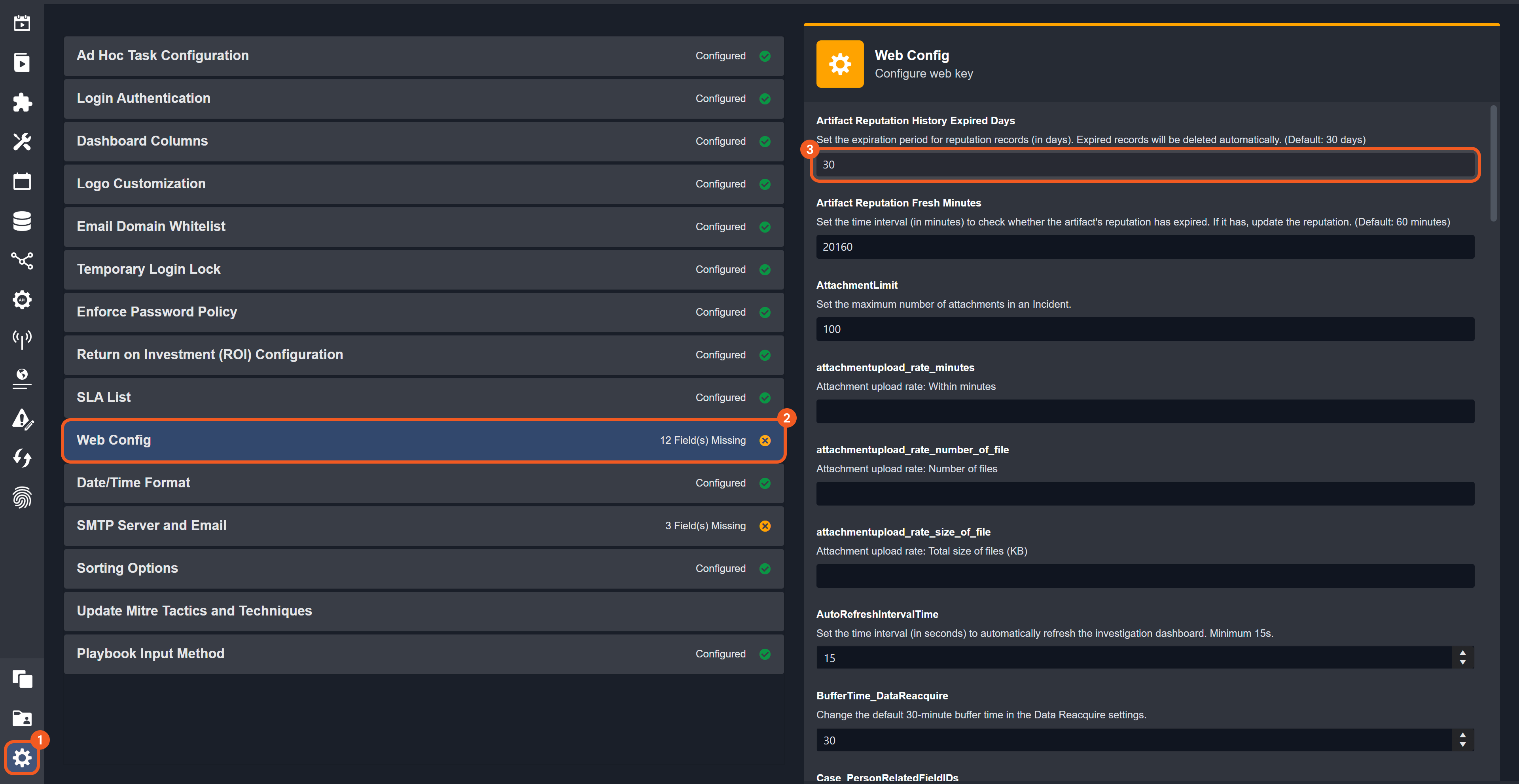The height and width of the screenshot is (784, 1519).
Task: Click the fingerprint icon in left sidebar
Action: pyautogui.click(x=22, y=498)
